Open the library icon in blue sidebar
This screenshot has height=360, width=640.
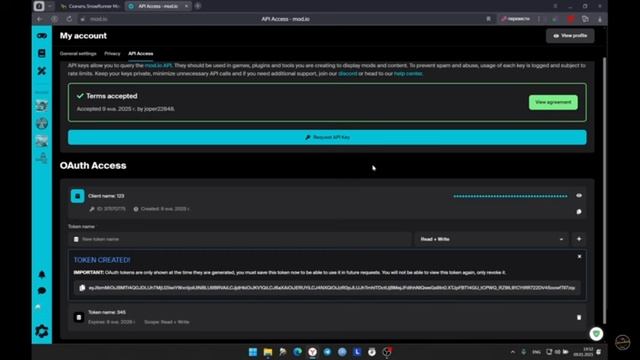coord(42,53)
